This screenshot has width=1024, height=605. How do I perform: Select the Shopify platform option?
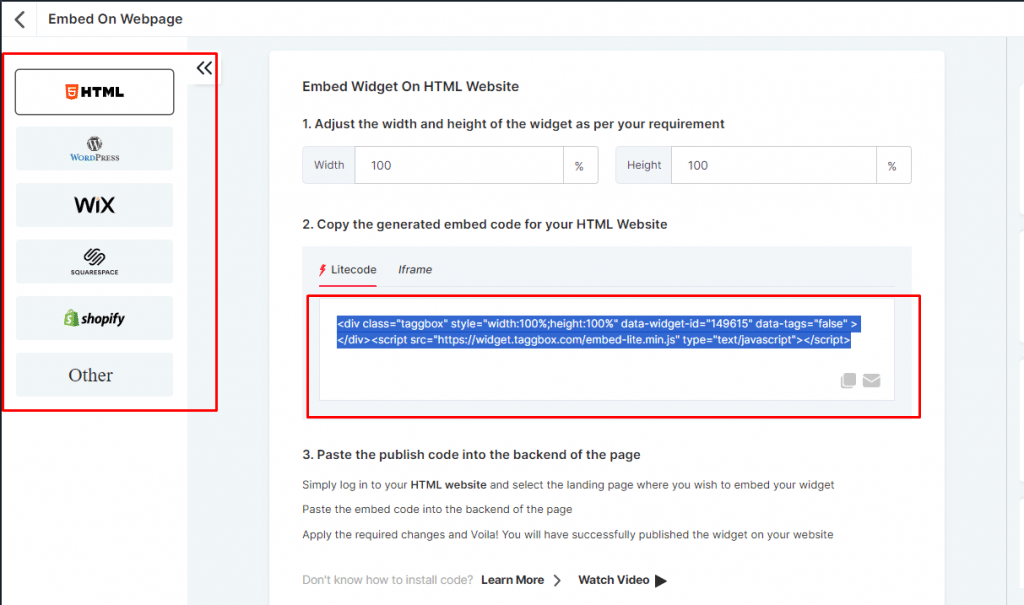click(94, 318)
